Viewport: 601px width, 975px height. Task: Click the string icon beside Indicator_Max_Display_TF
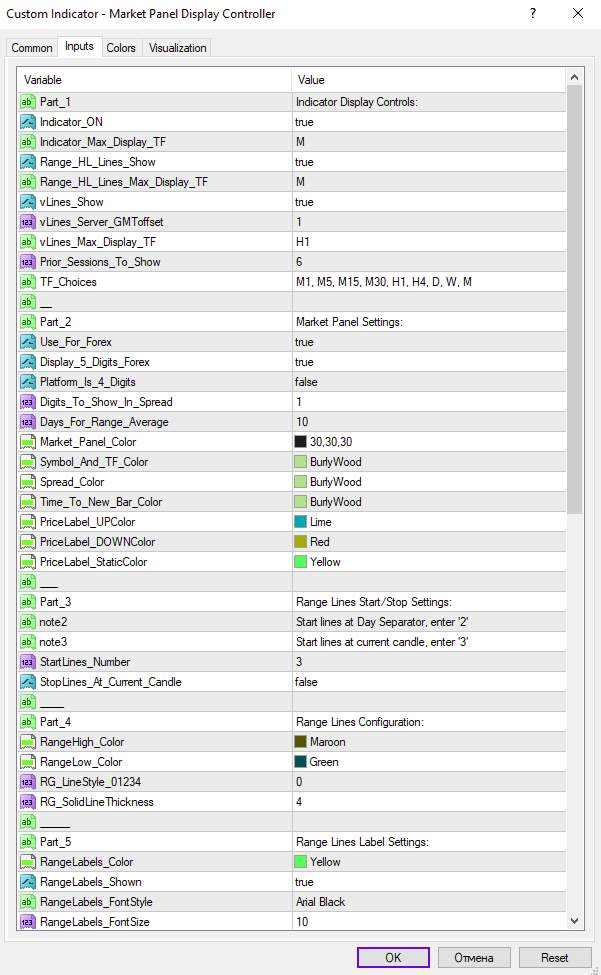27,142
